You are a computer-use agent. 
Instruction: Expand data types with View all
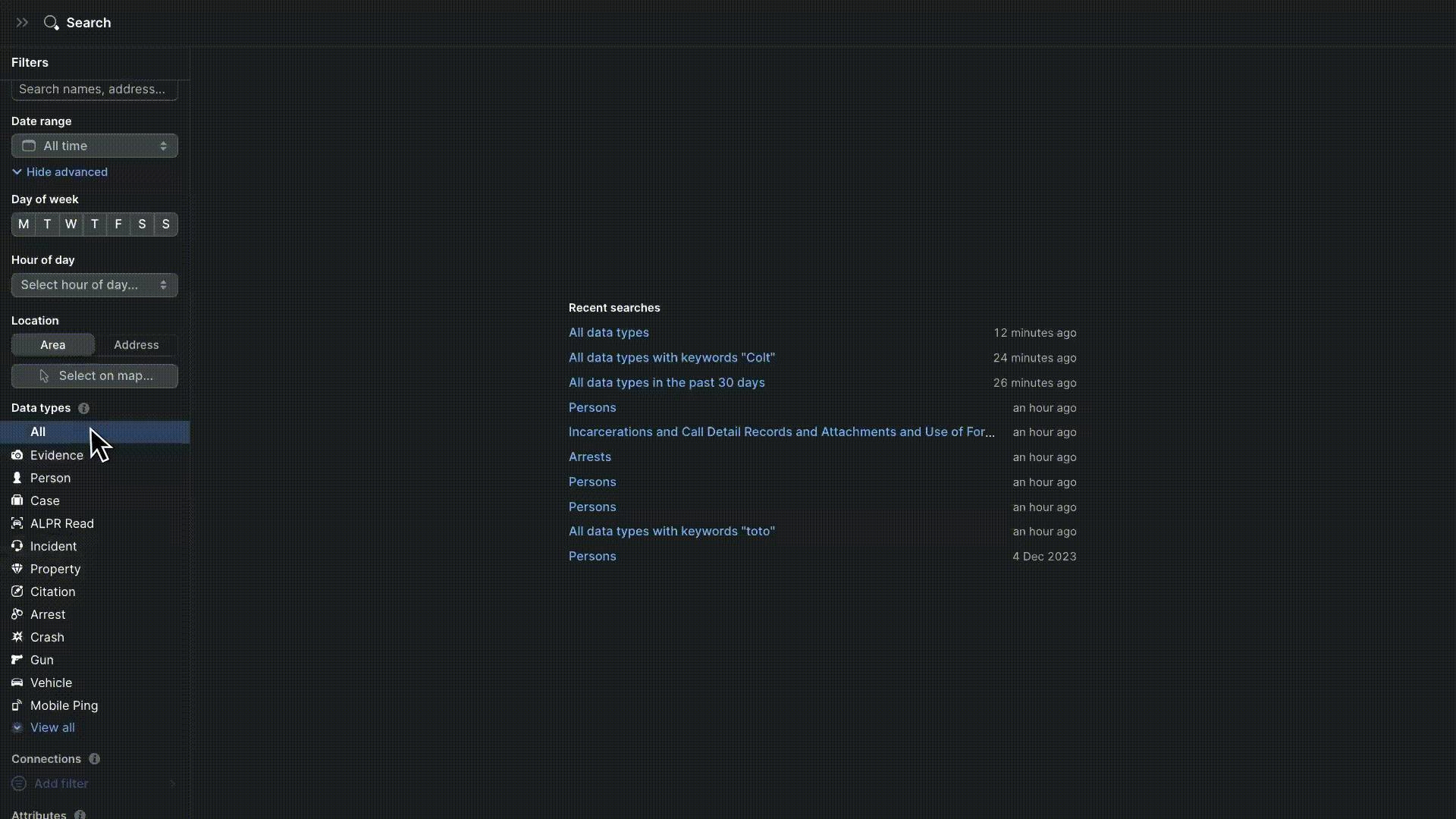tap(43, 728)
